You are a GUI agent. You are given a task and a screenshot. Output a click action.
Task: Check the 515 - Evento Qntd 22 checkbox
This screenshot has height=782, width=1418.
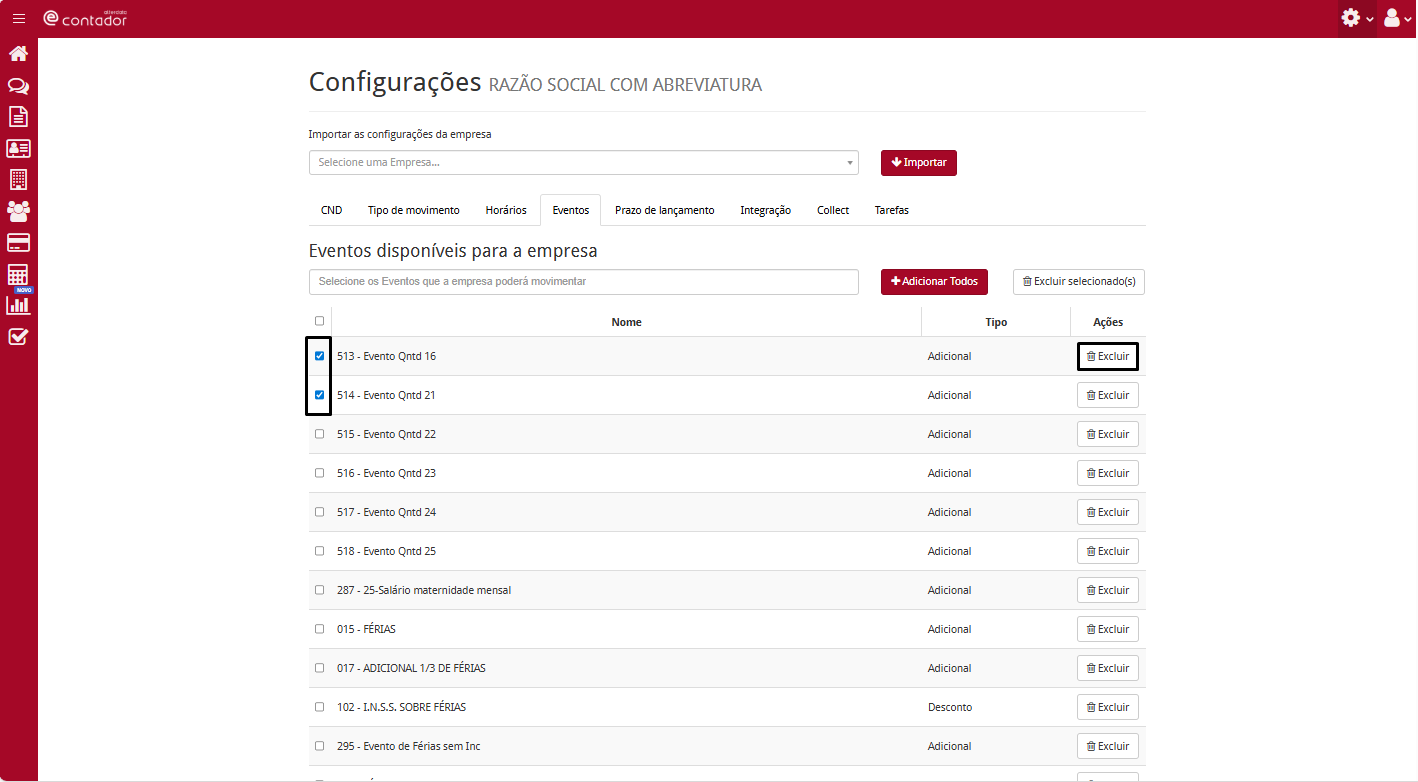[320, 434]
